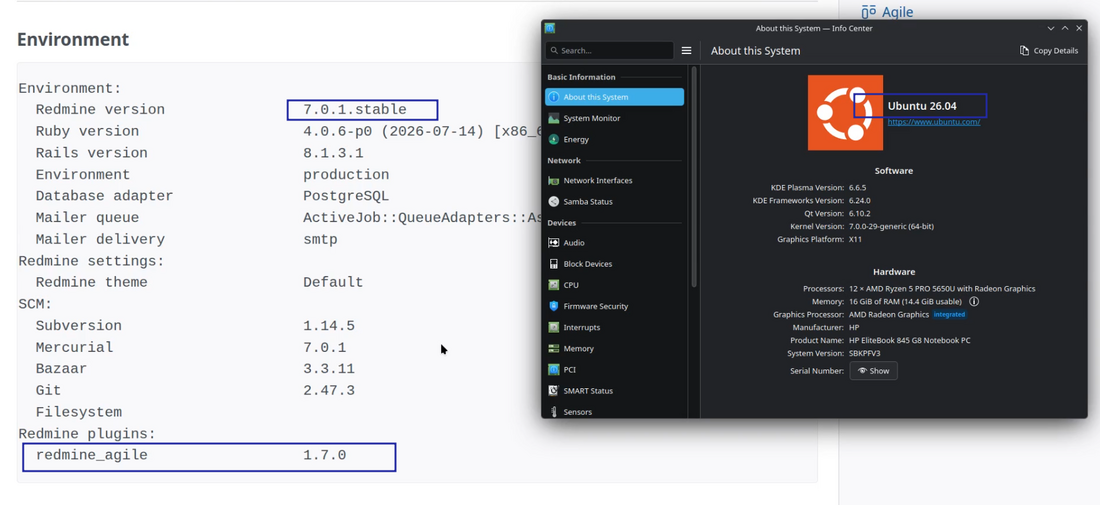Click the Info Center app icon in title bar
Viewport: 1100px width, 505px height.
point(550,28)
